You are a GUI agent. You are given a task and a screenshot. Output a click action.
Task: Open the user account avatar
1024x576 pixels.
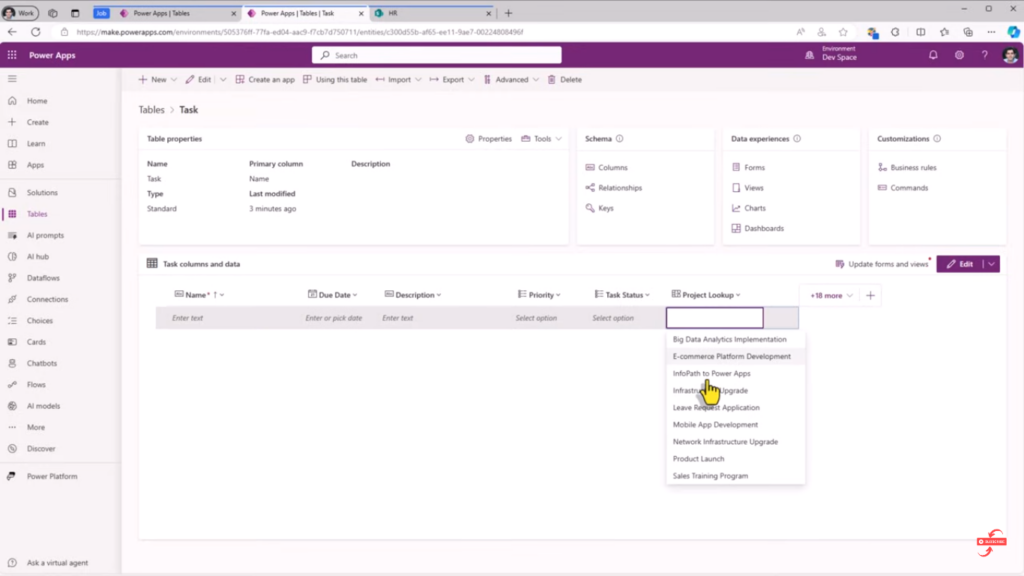1010,56
